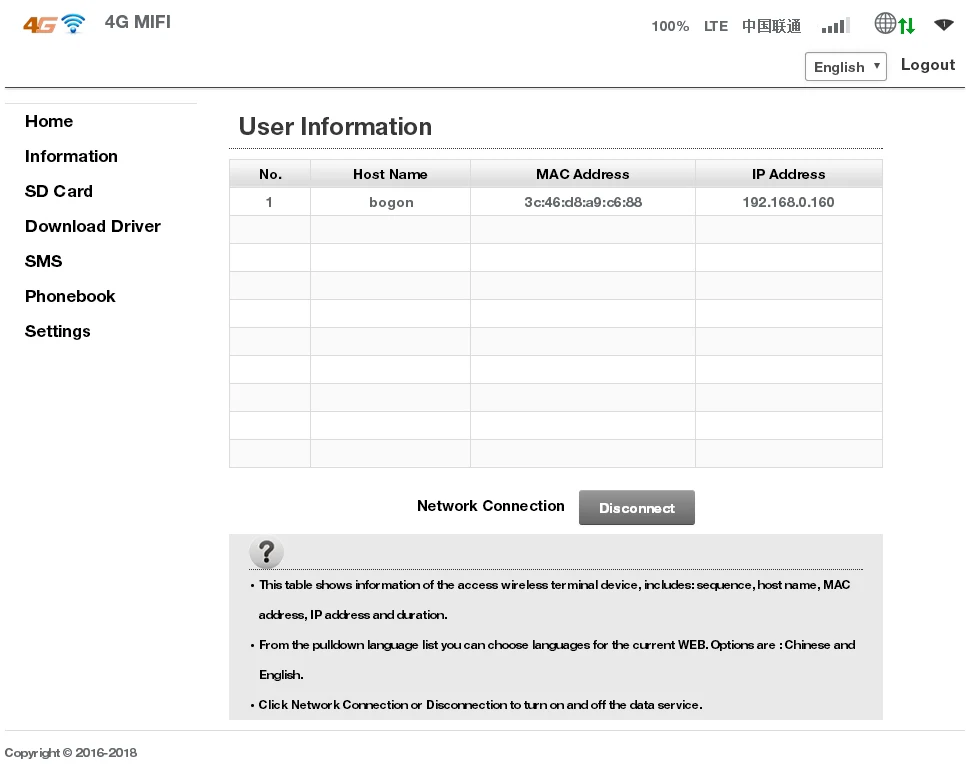Click the LTE network type indicator
966x765 pixels.
tap(716, 26)
